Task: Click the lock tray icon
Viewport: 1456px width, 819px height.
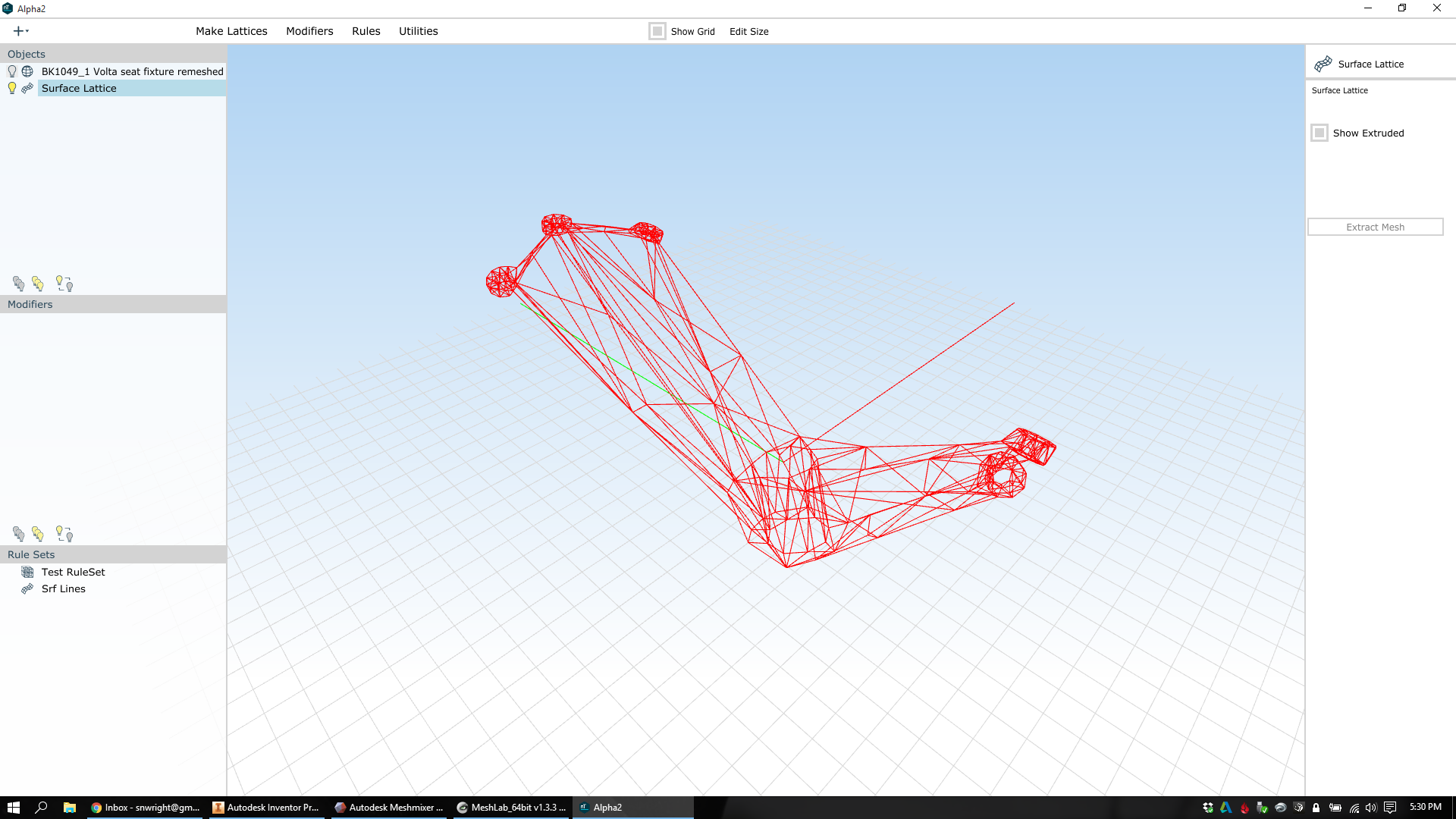Action: (x=1316, y=808)
